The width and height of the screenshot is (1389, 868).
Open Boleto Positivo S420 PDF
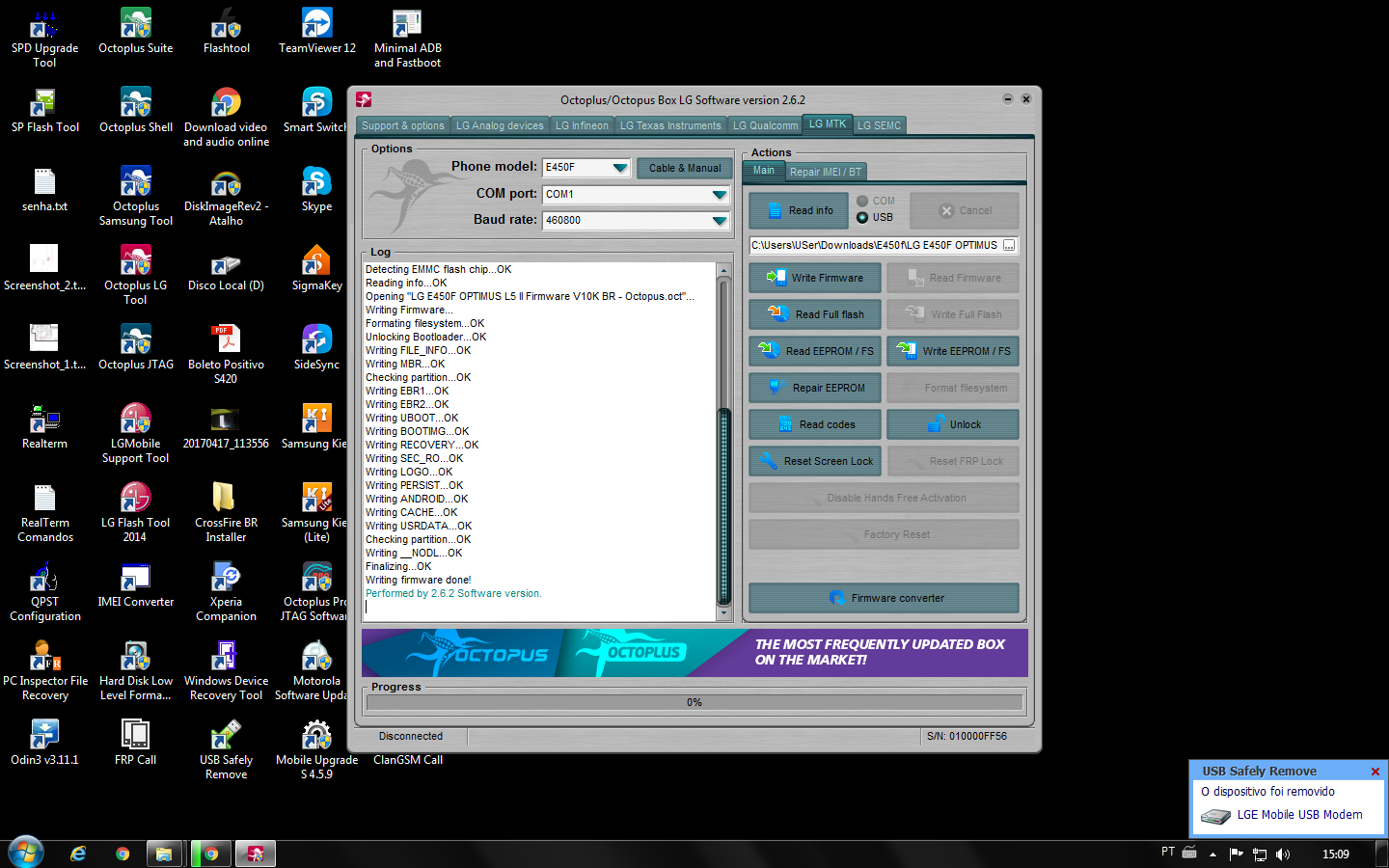(x=226, y=355)
